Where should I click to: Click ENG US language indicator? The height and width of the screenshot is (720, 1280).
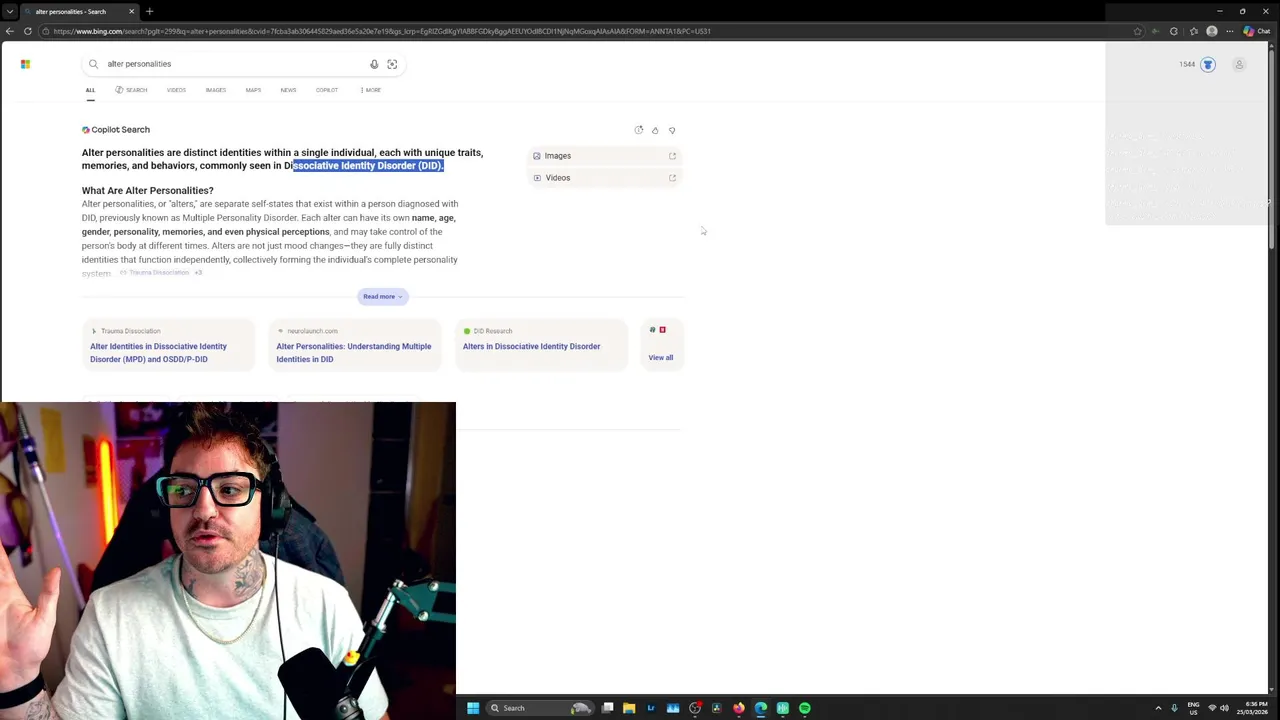pyautogui.click(x=1193, y=708)
